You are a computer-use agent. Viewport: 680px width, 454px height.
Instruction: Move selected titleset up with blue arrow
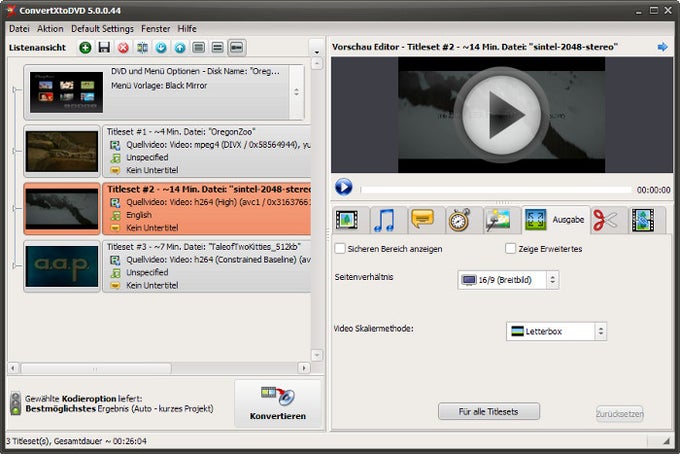point(180,47)
